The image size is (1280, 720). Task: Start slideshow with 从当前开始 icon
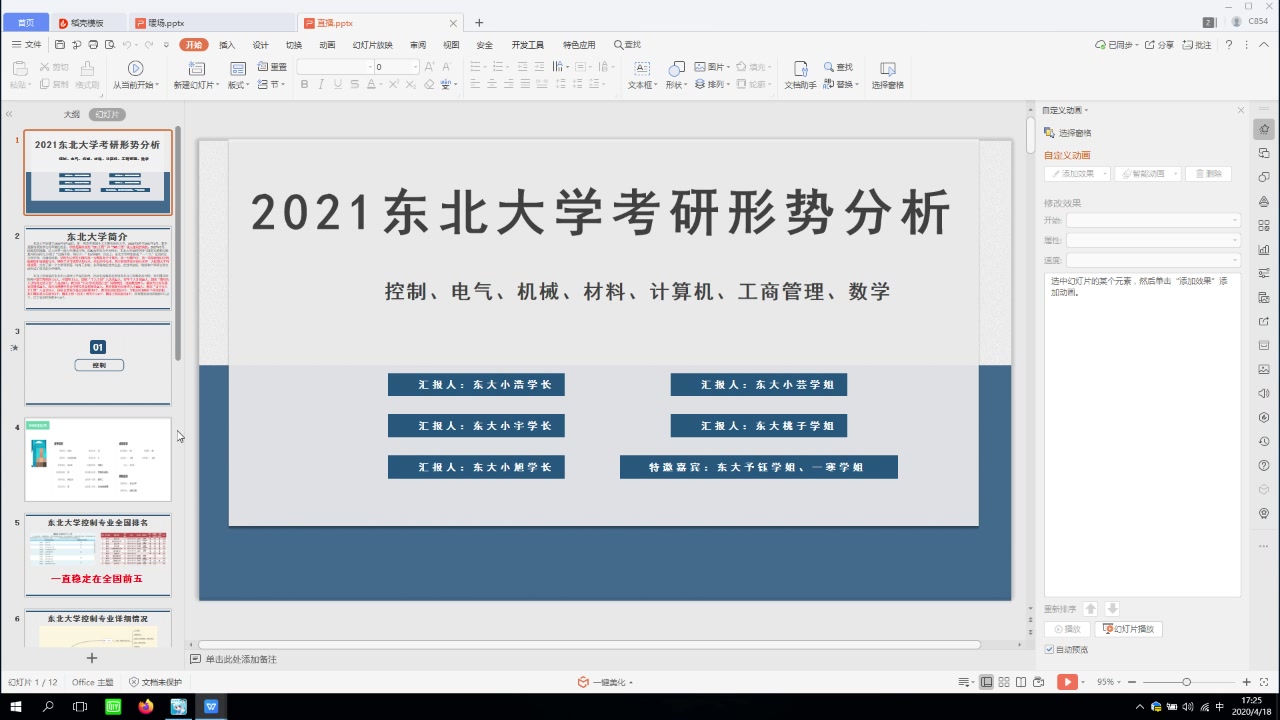pyautogui.click(x=135, y=68)
